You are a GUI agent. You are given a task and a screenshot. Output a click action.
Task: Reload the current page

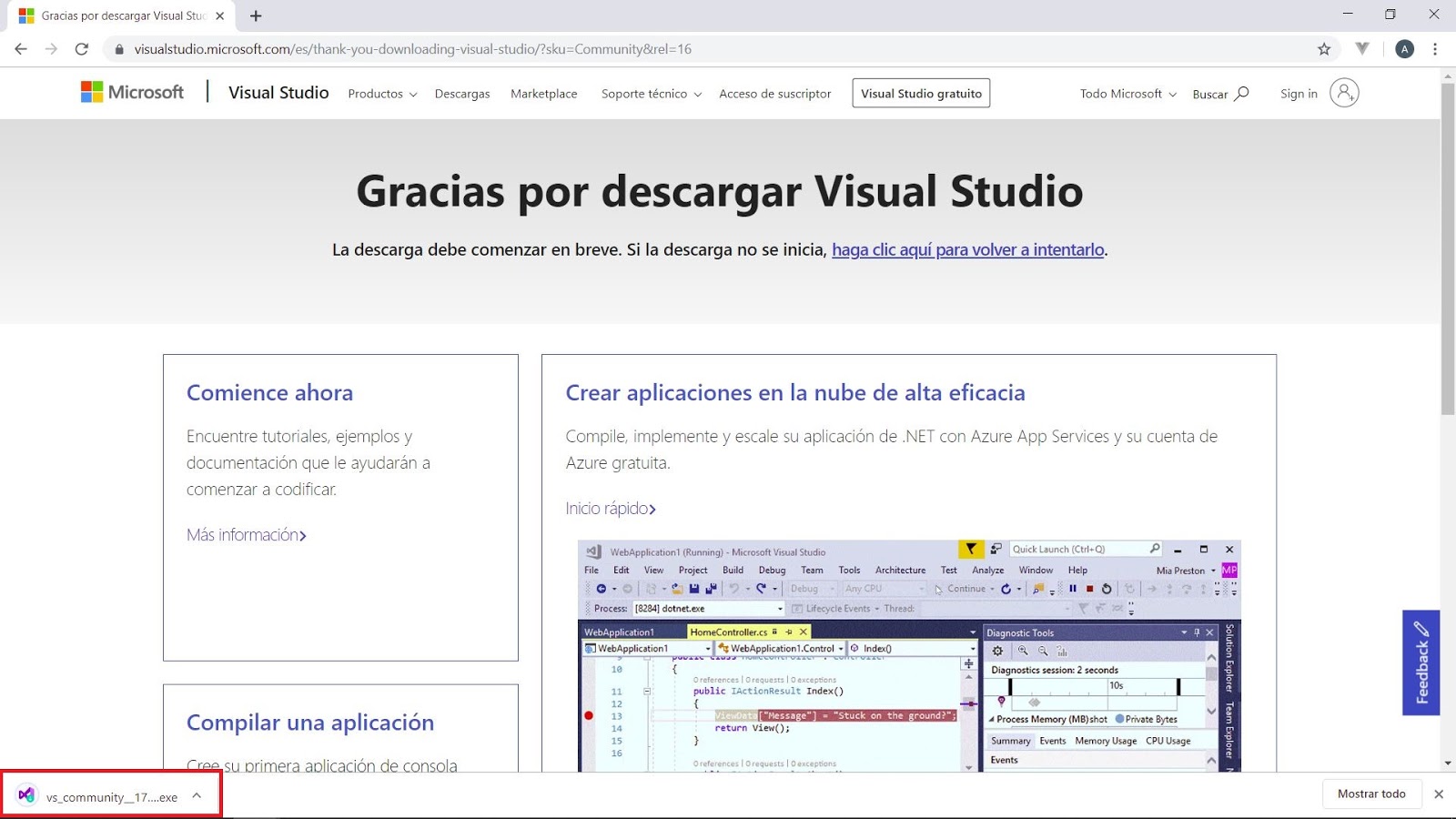82,48
